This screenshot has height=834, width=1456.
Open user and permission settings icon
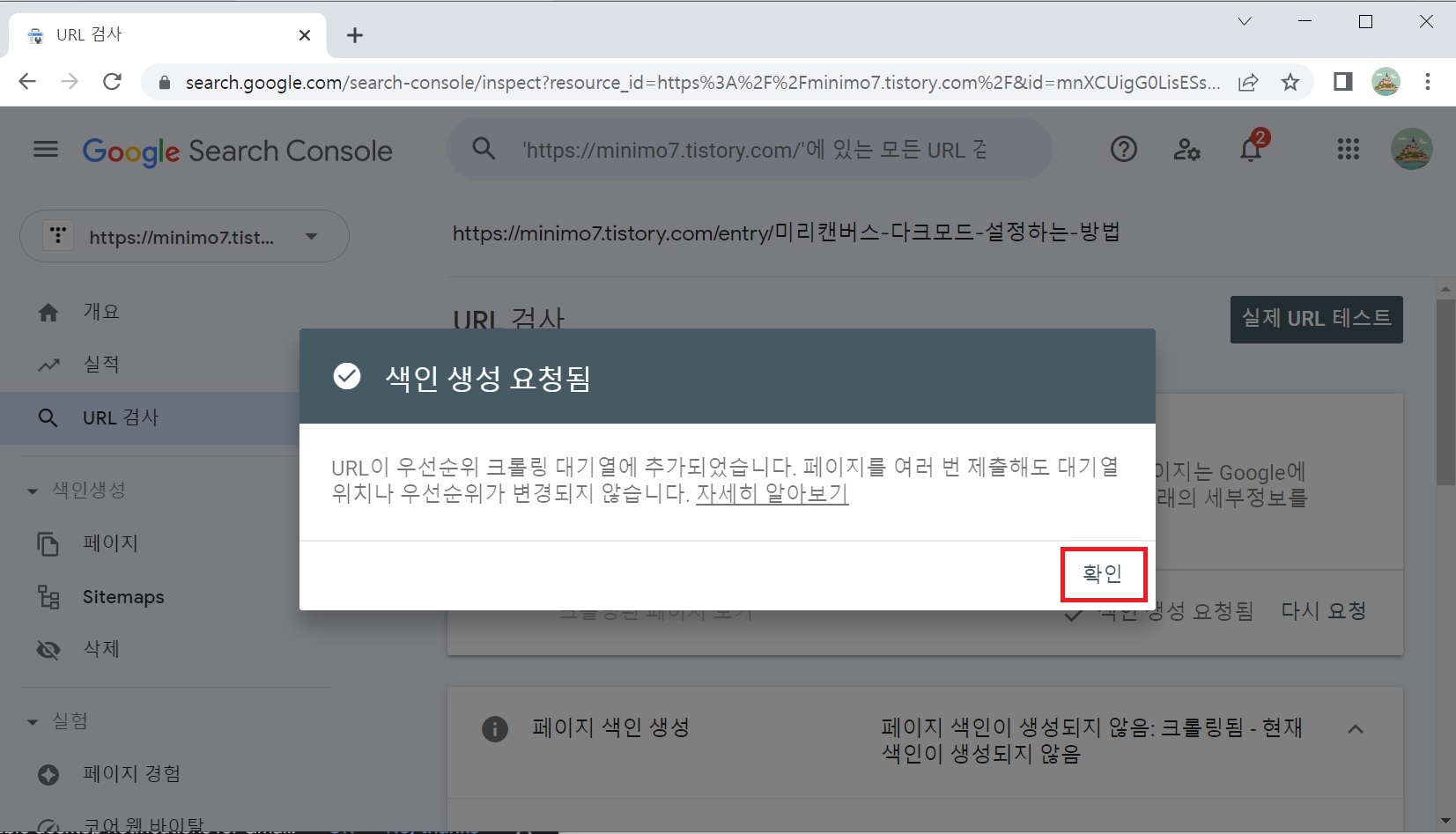(1186, 150)
